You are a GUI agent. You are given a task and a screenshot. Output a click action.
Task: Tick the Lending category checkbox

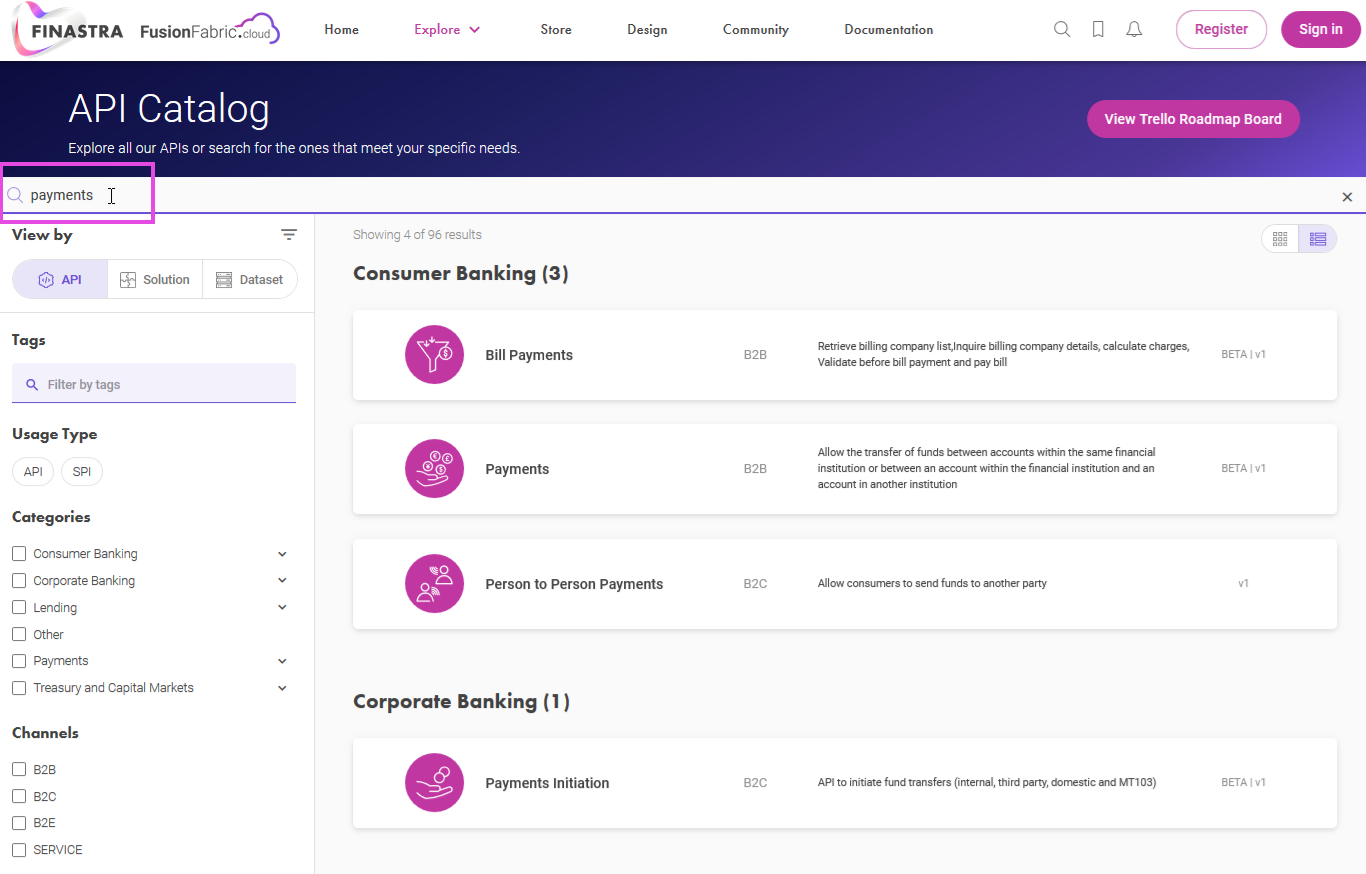coord(19,608)
